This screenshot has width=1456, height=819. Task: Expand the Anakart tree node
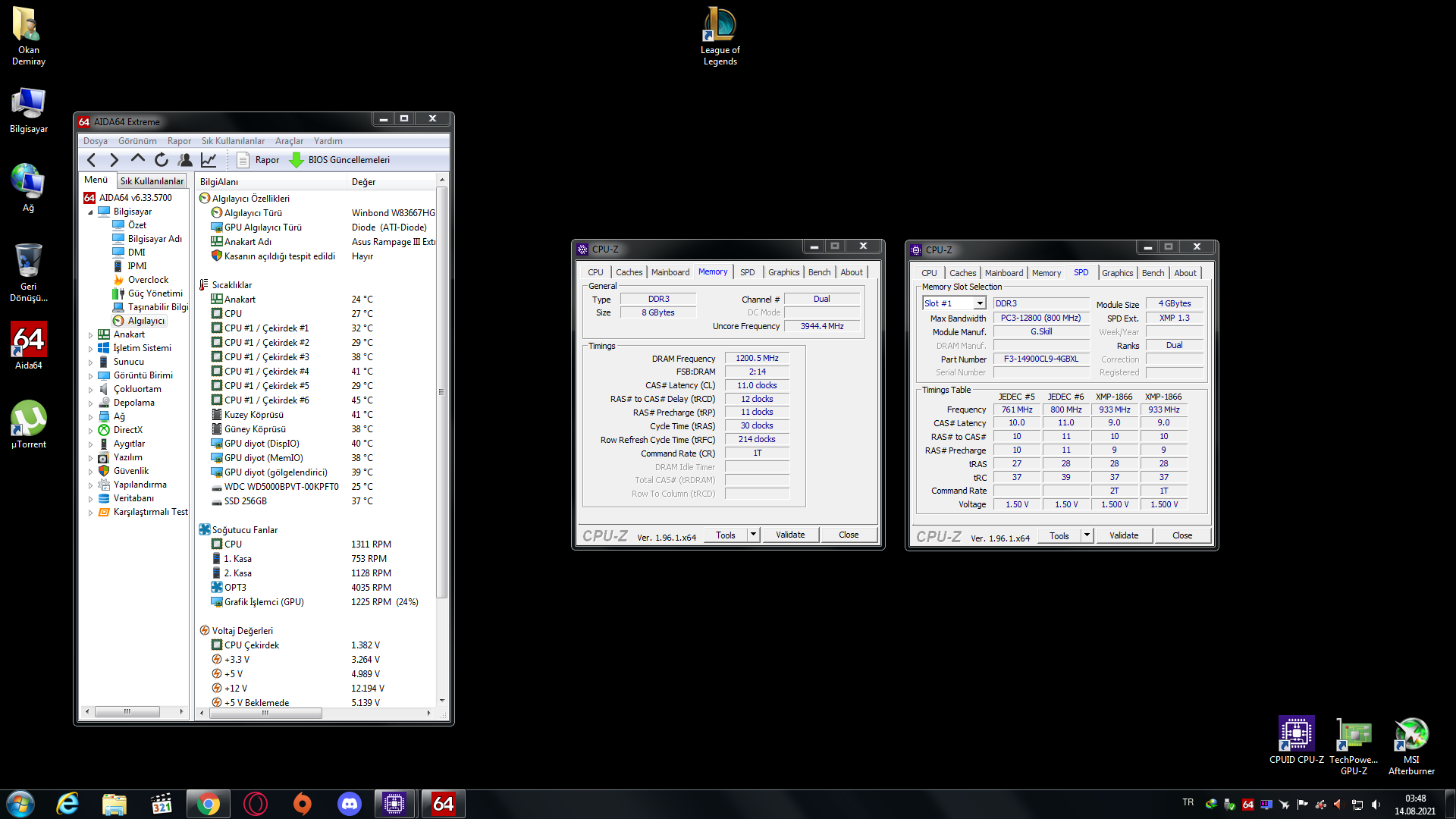coord(90,334)
